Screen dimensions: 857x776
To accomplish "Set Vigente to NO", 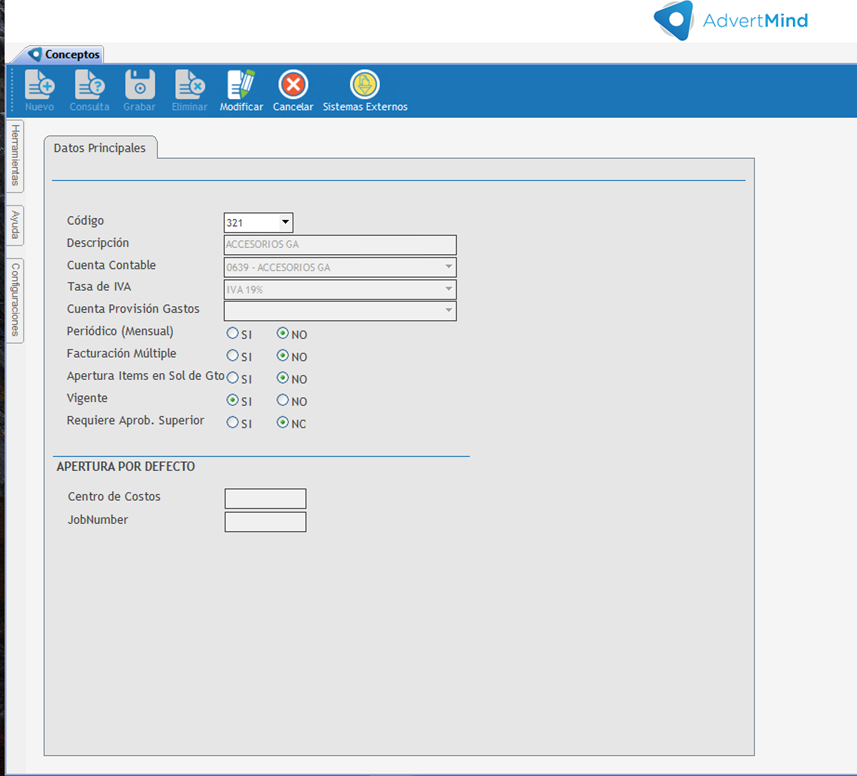I will click(x=283, y=400).
